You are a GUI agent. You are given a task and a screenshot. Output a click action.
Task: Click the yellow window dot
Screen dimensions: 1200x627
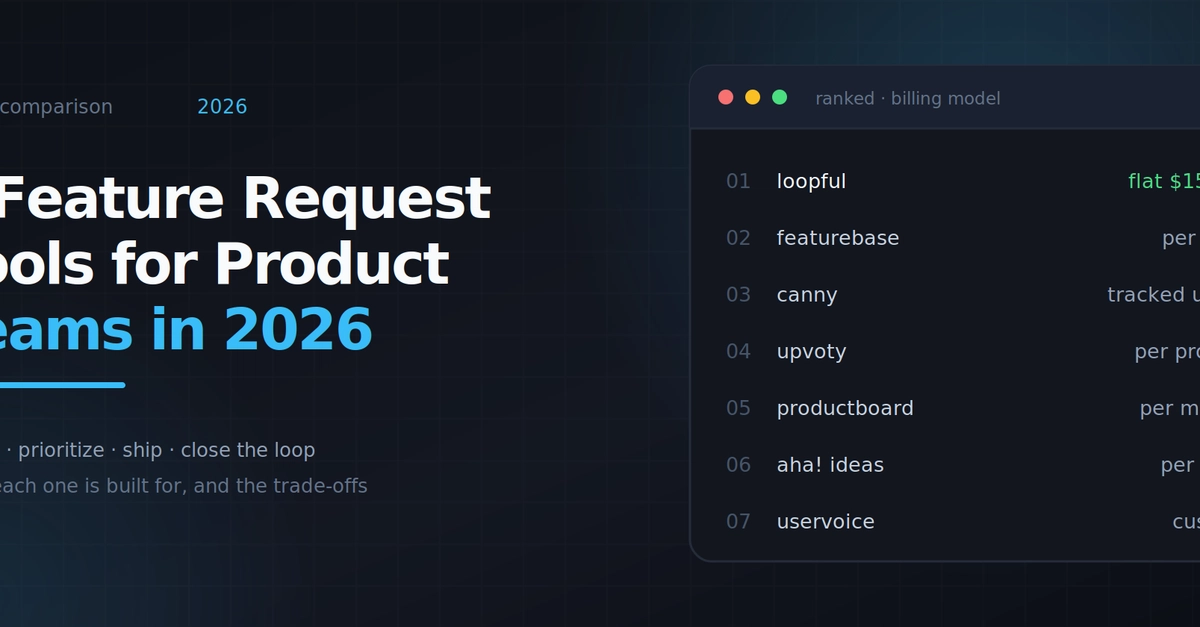click(x=753, y=97)
